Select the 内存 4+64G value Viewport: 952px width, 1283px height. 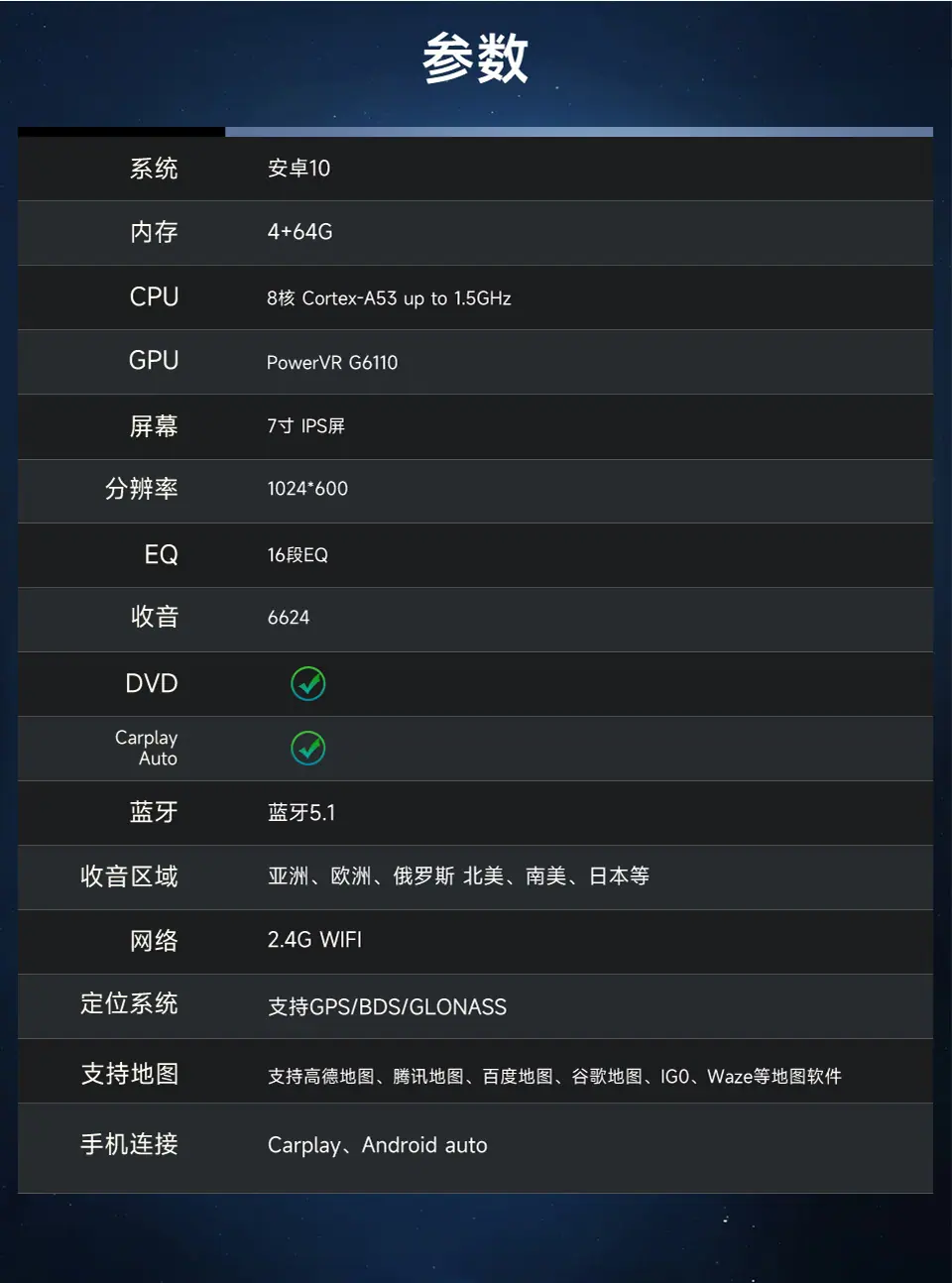pyautogui.click(x=299, y=232)
